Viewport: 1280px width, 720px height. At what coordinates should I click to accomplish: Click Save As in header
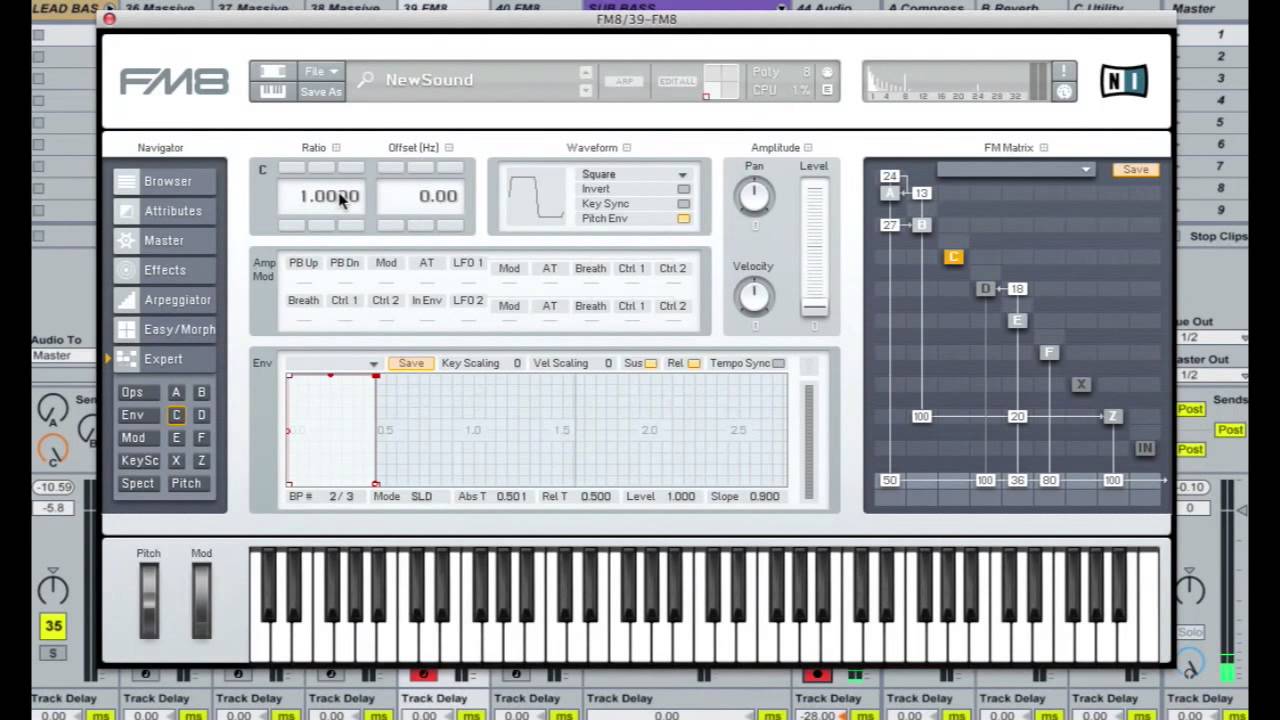pyautogui.click(x=321, y=91)
